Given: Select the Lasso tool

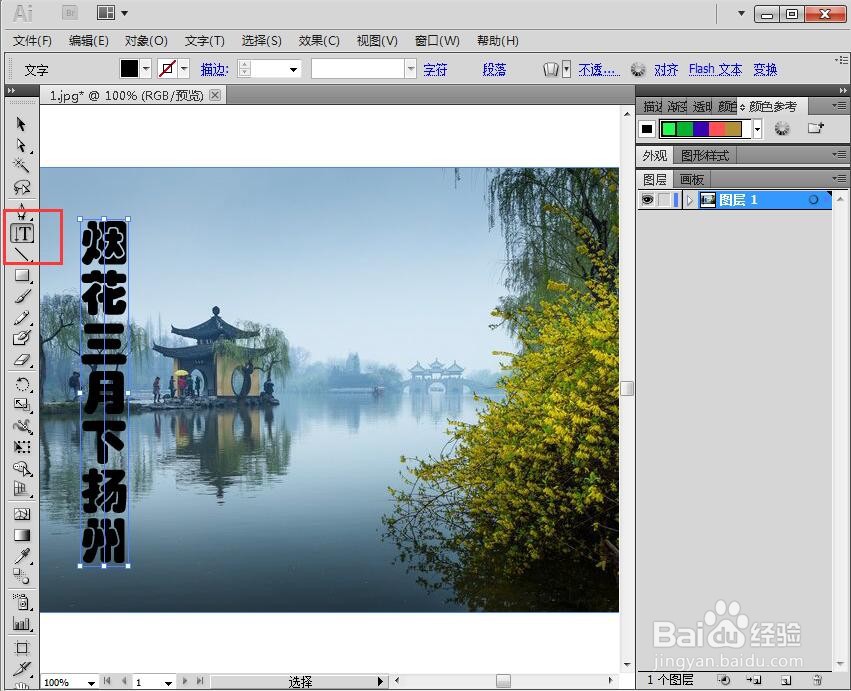Looking at the screenshot, I should (x=22, y=187).
